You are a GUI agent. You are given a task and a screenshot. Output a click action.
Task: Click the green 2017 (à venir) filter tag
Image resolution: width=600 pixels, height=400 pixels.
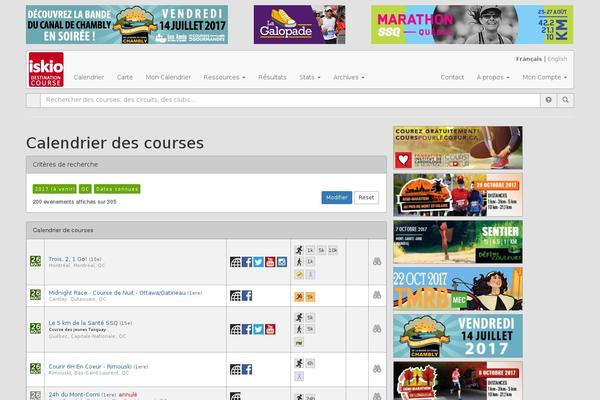click(54, 189)
